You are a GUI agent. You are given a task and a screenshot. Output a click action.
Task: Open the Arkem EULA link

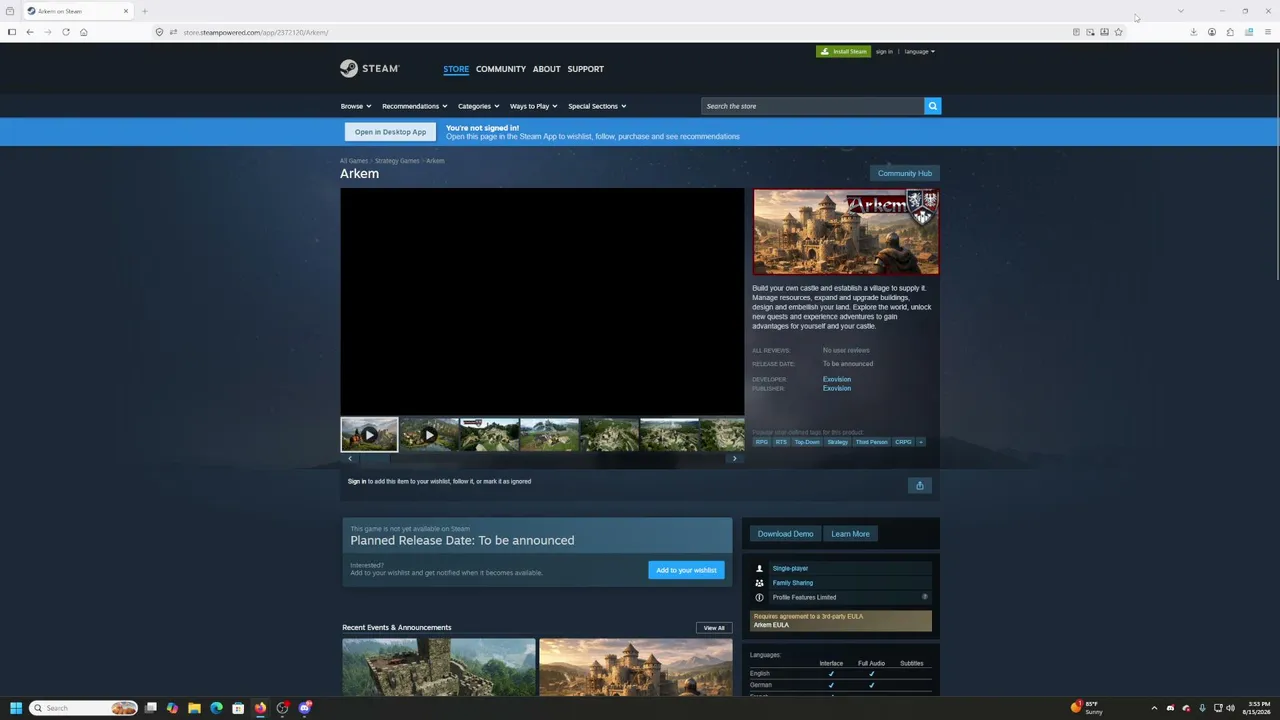[x=771, y=625]
